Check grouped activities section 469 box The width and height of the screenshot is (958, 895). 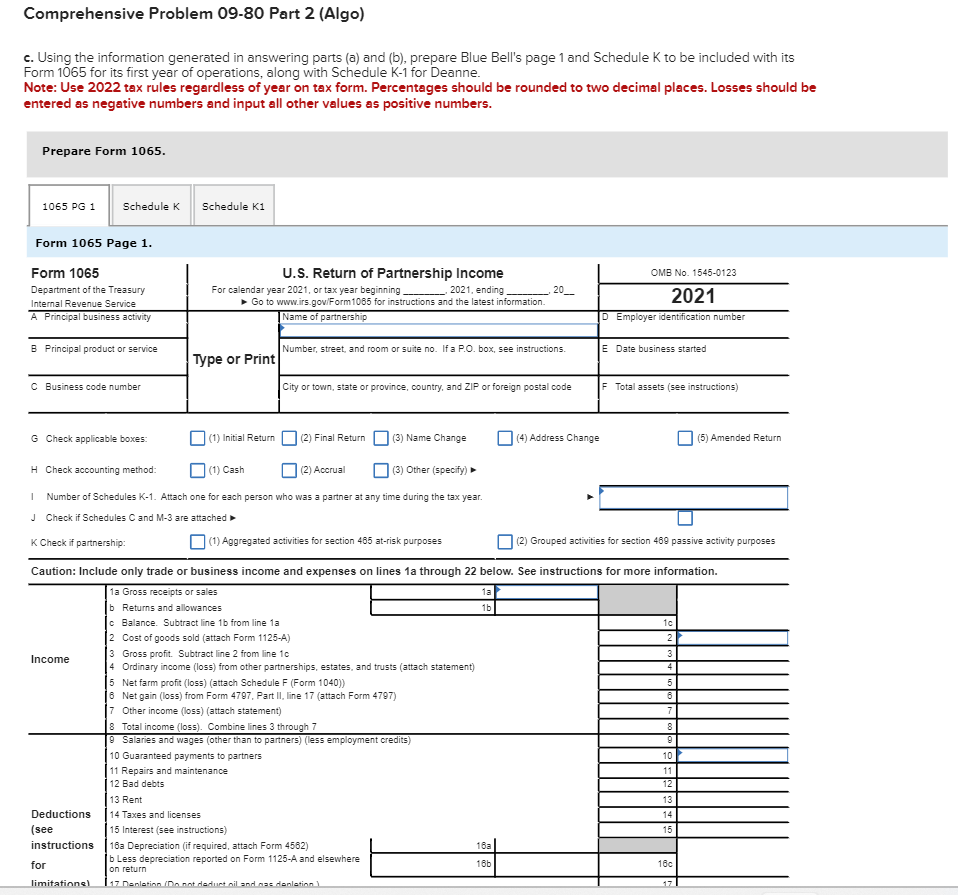(x=505, y=540)
